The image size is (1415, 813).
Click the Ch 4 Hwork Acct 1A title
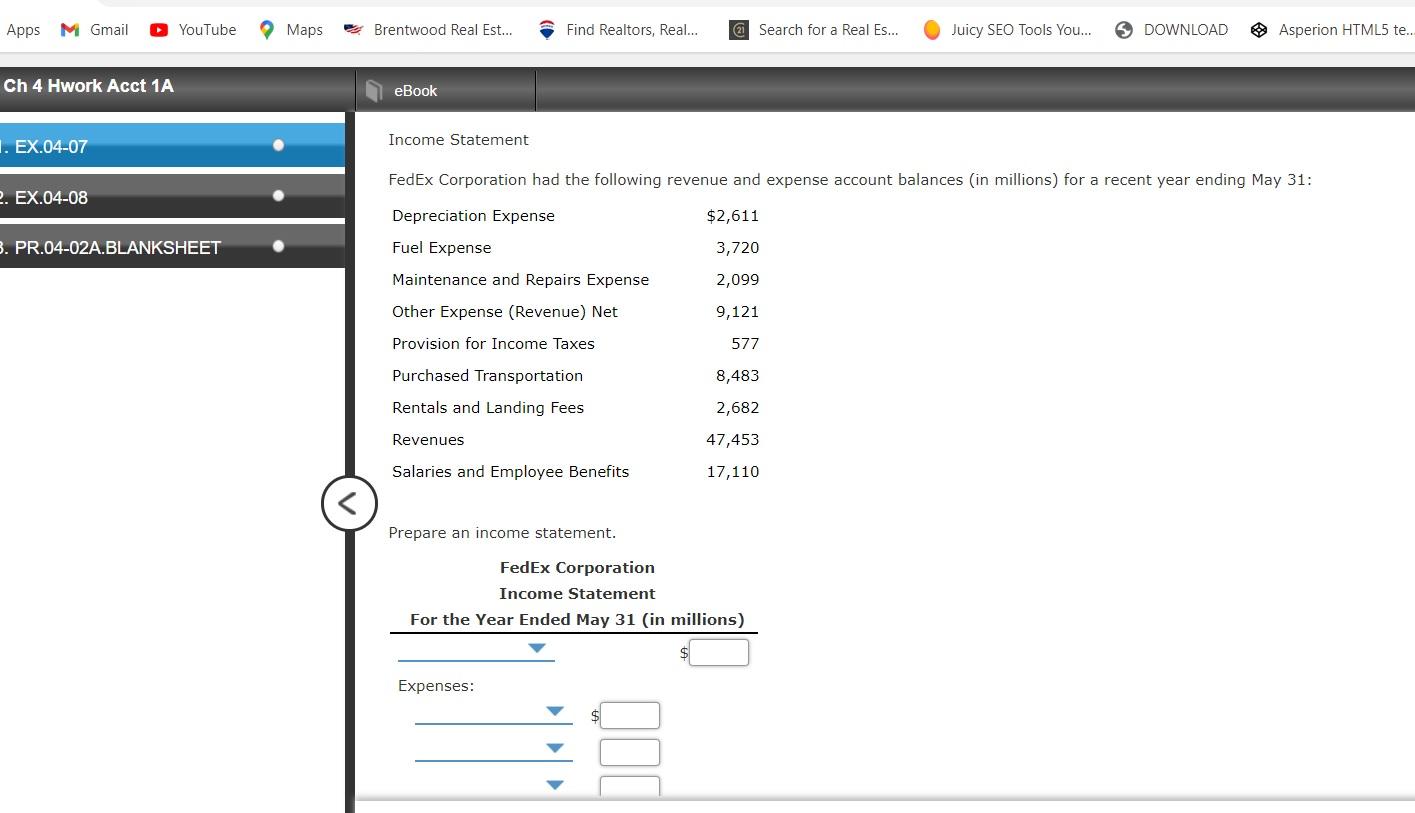(88, 86)
